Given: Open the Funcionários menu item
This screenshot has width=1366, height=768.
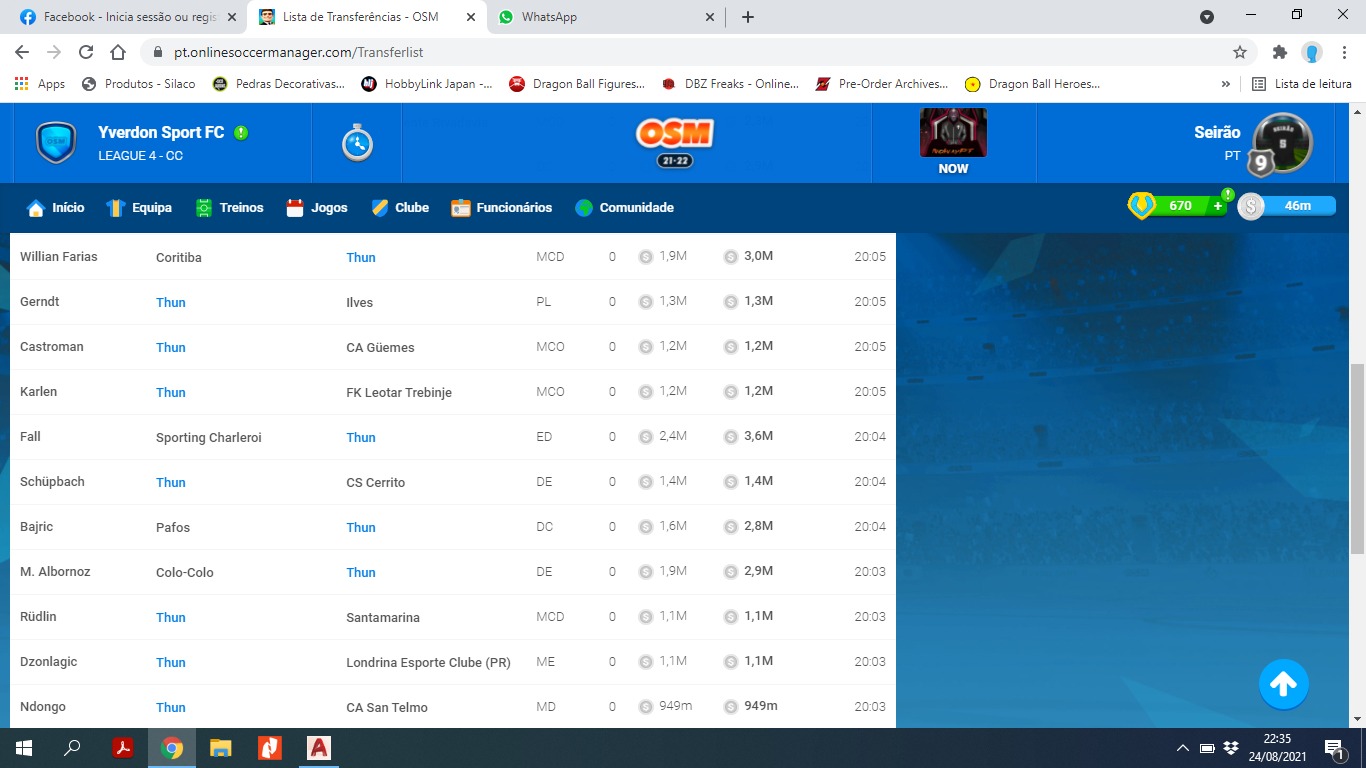Looking at the screenshot, I should (x=501, y=208).
